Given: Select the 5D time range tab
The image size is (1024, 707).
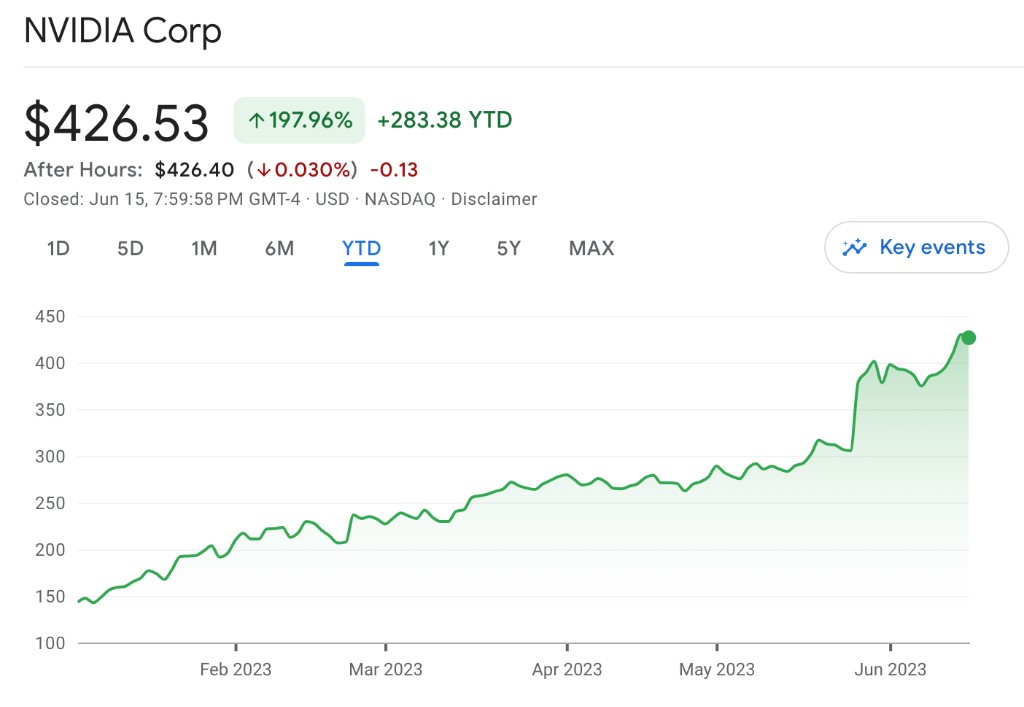Looking at the screenshot, I should [130, 248].
